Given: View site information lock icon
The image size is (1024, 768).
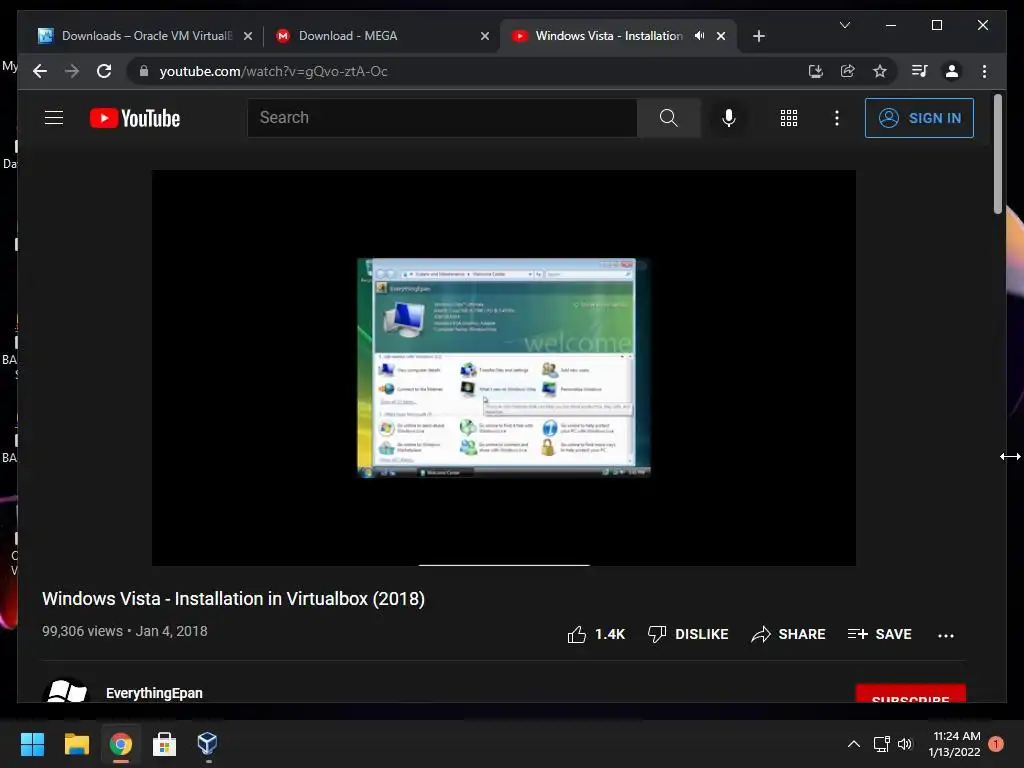Looking at the screenshot, I should [x=144, y=71].
